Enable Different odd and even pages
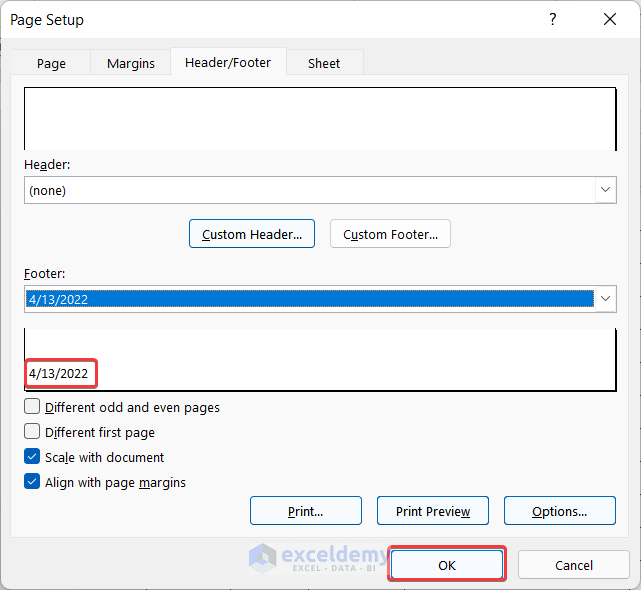The height and width of the screenshot is (590, 641). [x=33, y=408]
